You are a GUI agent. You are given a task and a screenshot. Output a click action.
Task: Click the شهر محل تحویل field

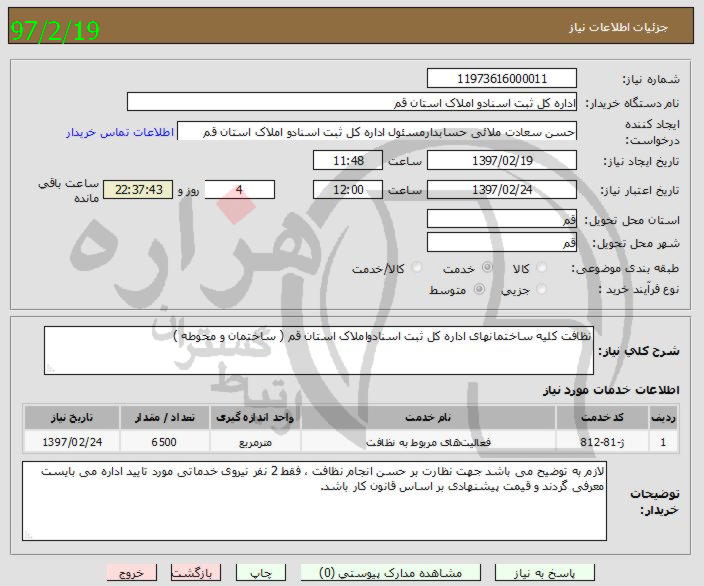pyautogui.click(x=502, y=242)
